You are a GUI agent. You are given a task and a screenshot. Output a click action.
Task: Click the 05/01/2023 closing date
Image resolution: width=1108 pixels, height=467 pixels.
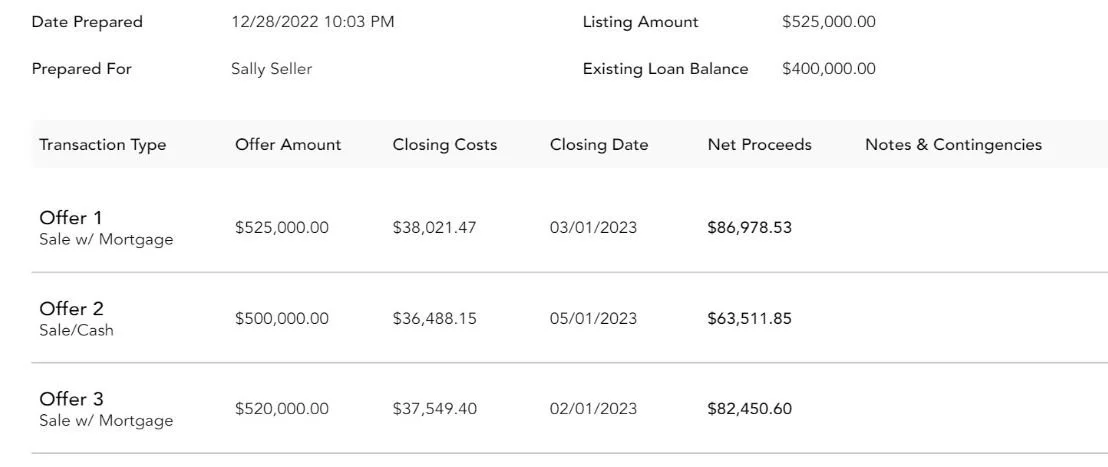click(x=592, y=319)
